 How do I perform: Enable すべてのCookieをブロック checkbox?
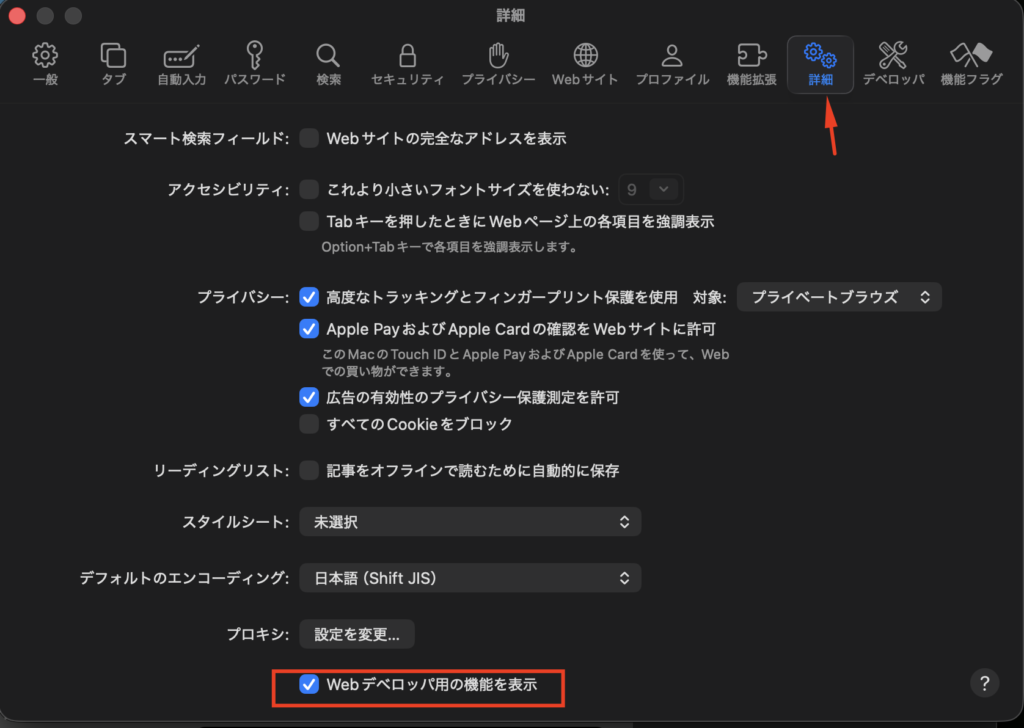(x=309, y=424)
